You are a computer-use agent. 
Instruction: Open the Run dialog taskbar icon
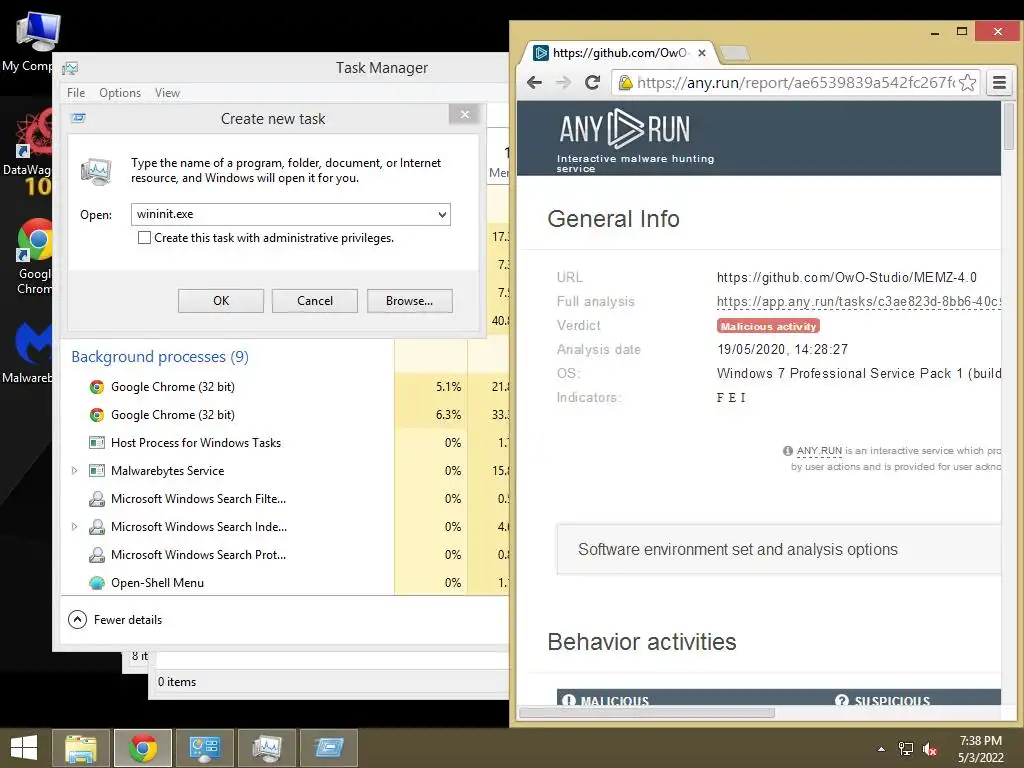click(x=328, y=748)
